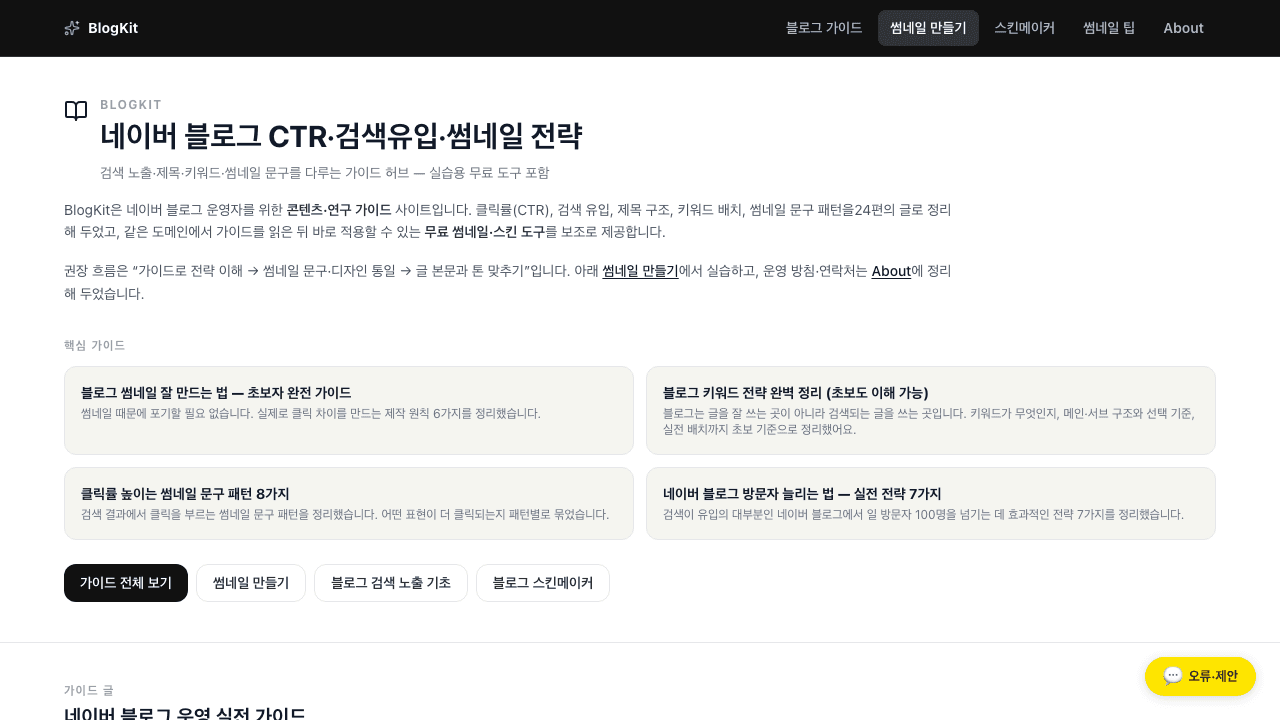Open the 네이버 블로그 방문자 늘리는 법 card
The height and width of the screenshot is (720, 1280).
(x=931, y=503)
